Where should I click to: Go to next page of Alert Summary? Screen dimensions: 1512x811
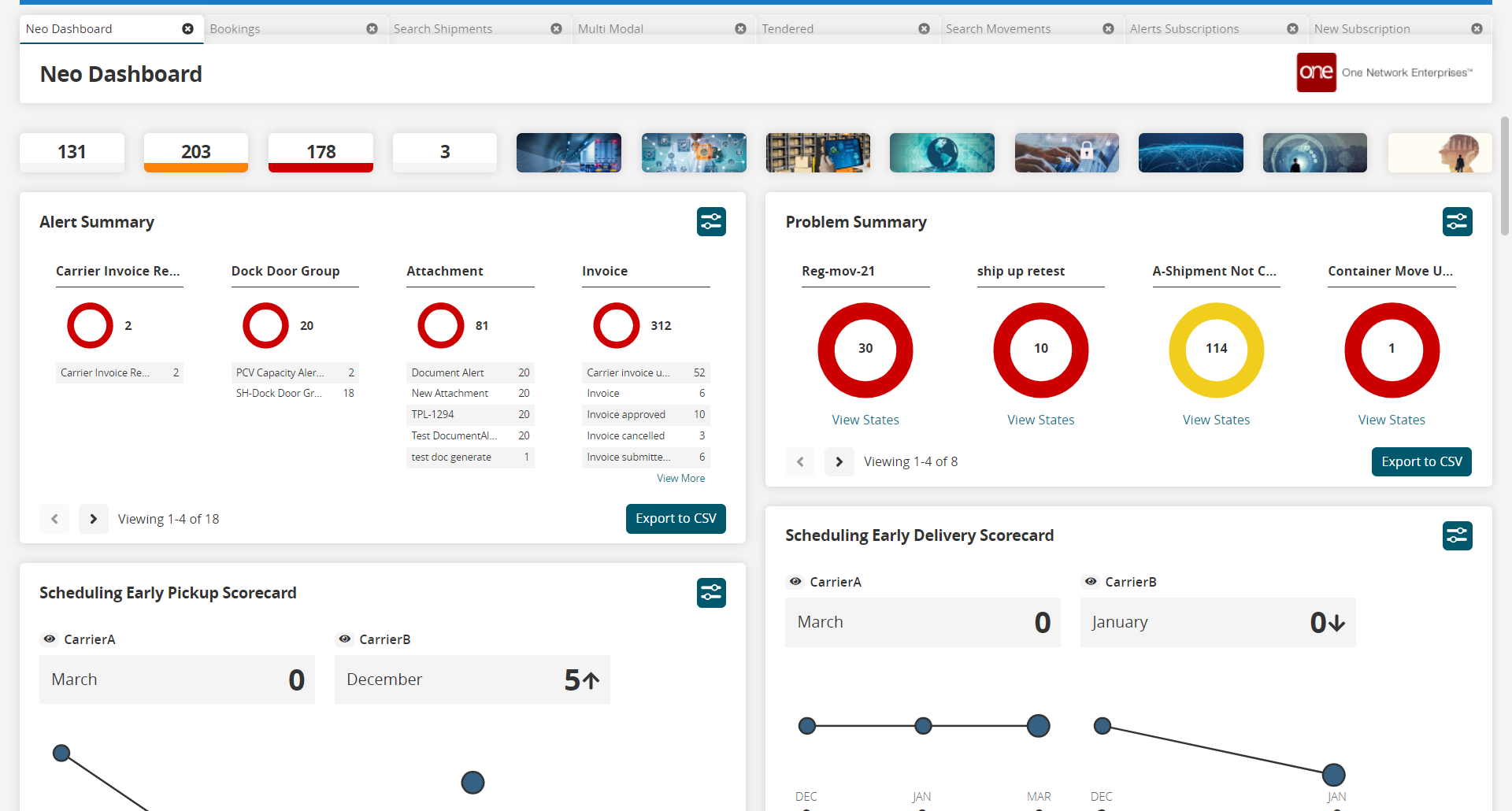[94, 519]
